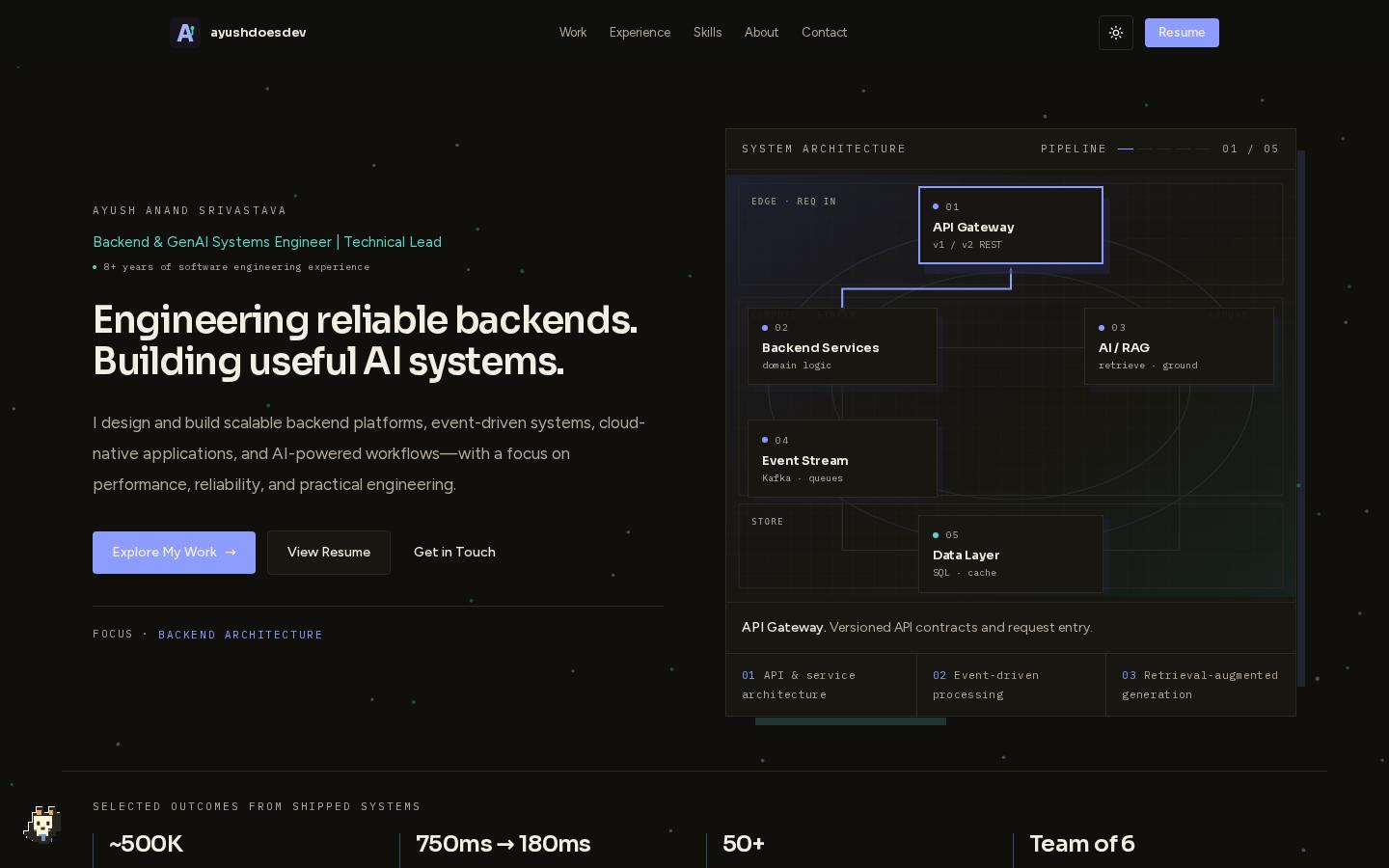This screenshot has width=1389, height=868.
Task: Click the Explore My Work button
Action: point(174,553)
